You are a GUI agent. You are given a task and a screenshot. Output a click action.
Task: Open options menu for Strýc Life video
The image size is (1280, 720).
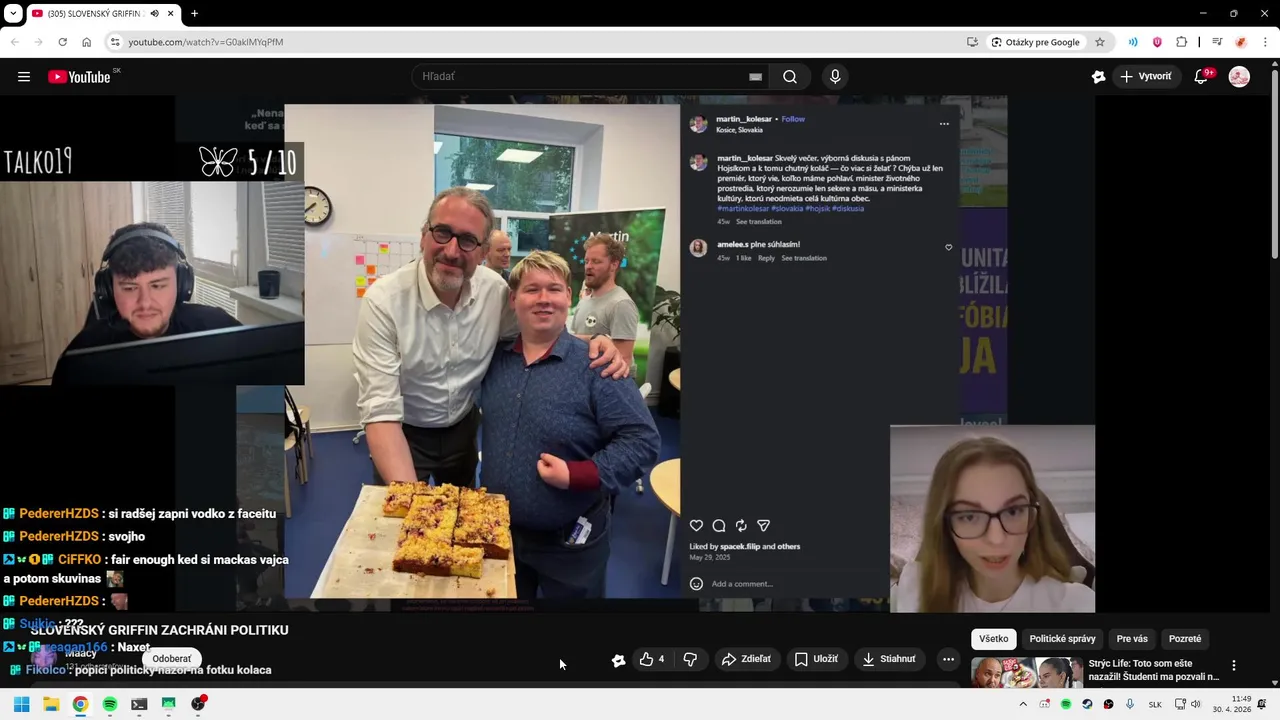(x=1233, y=666)
